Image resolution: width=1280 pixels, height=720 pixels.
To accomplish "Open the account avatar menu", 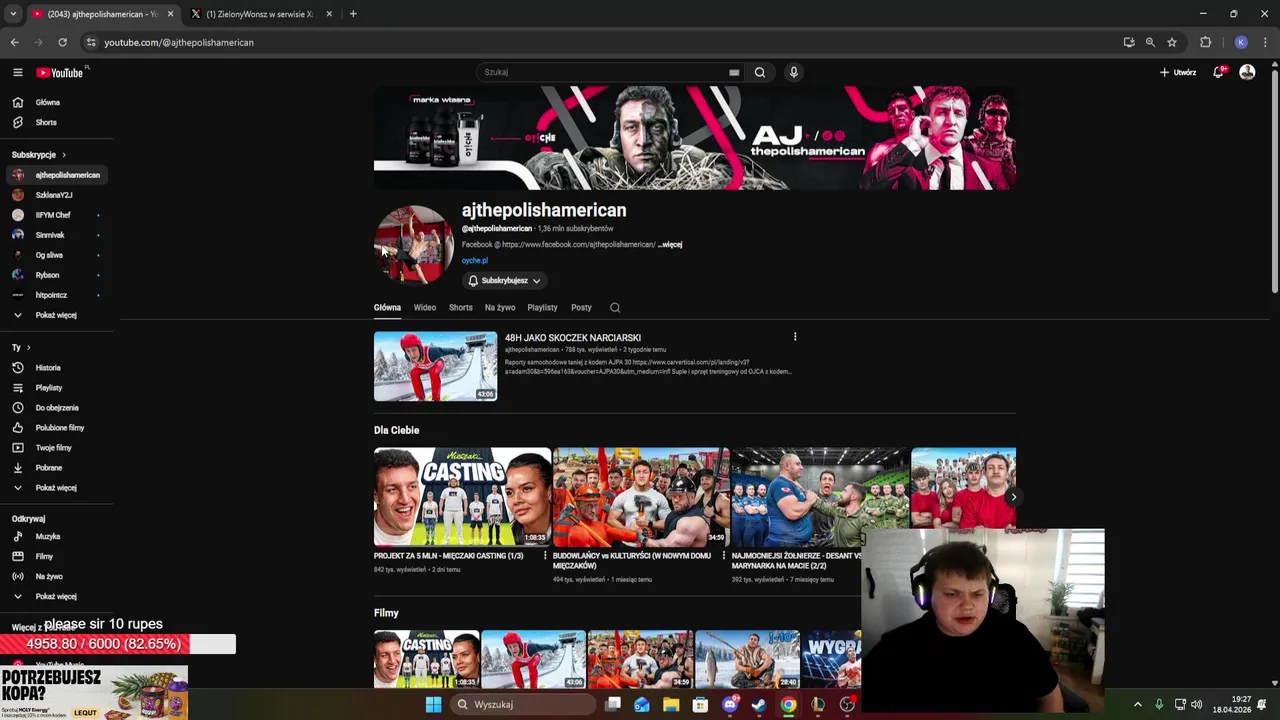I will click(1247, 72).
